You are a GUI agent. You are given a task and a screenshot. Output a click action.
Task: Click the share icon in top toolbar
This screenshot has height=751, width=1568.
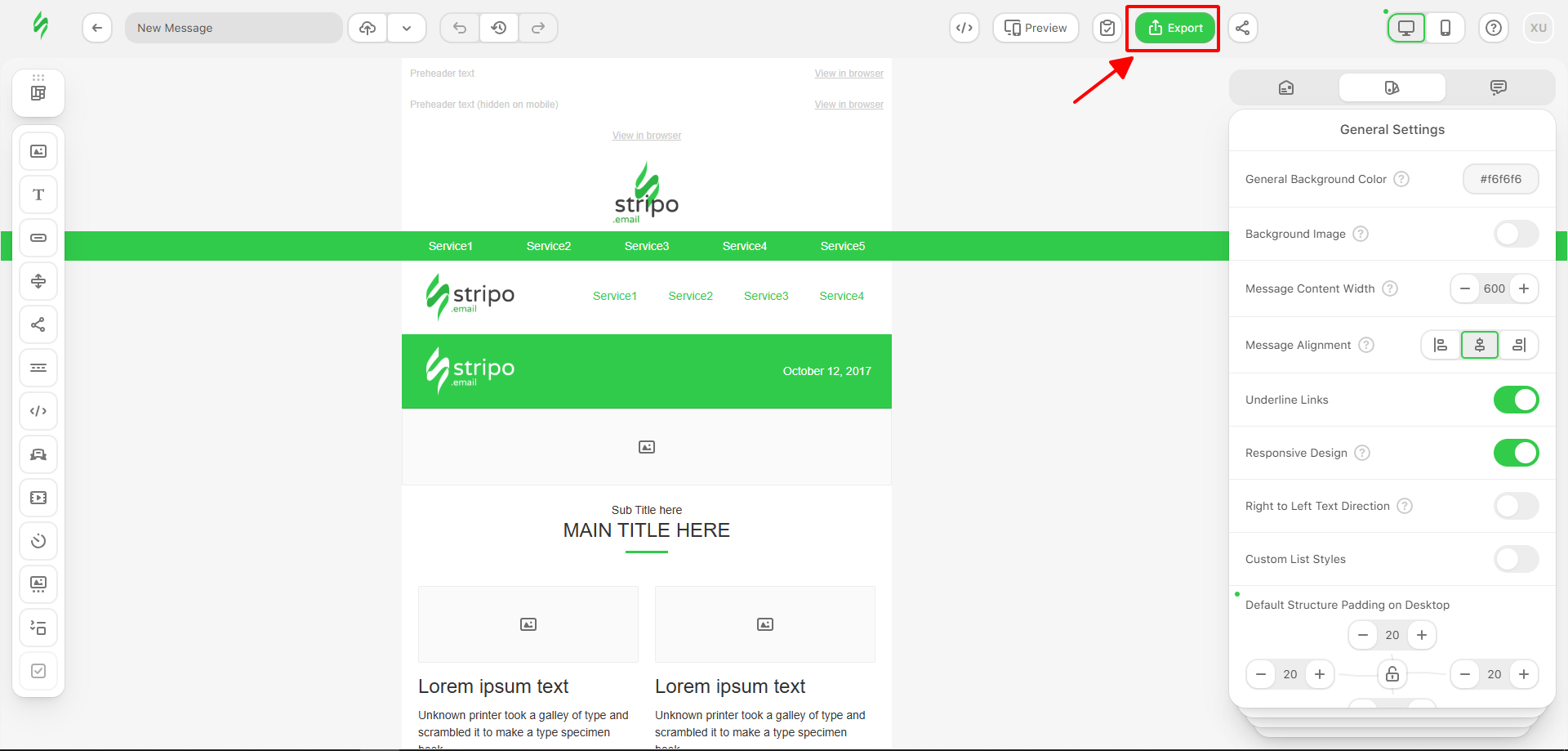(x=1242, y=28)
